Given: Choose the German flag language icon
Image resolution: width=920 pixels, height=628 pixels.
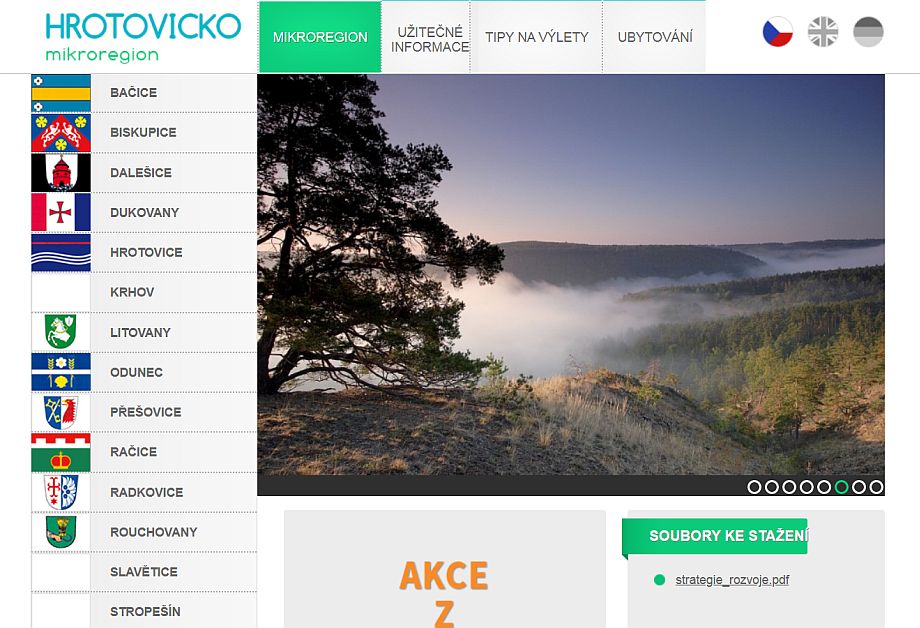Looking at the screenshot, I should pyautogui.click(x=868, y=32).
